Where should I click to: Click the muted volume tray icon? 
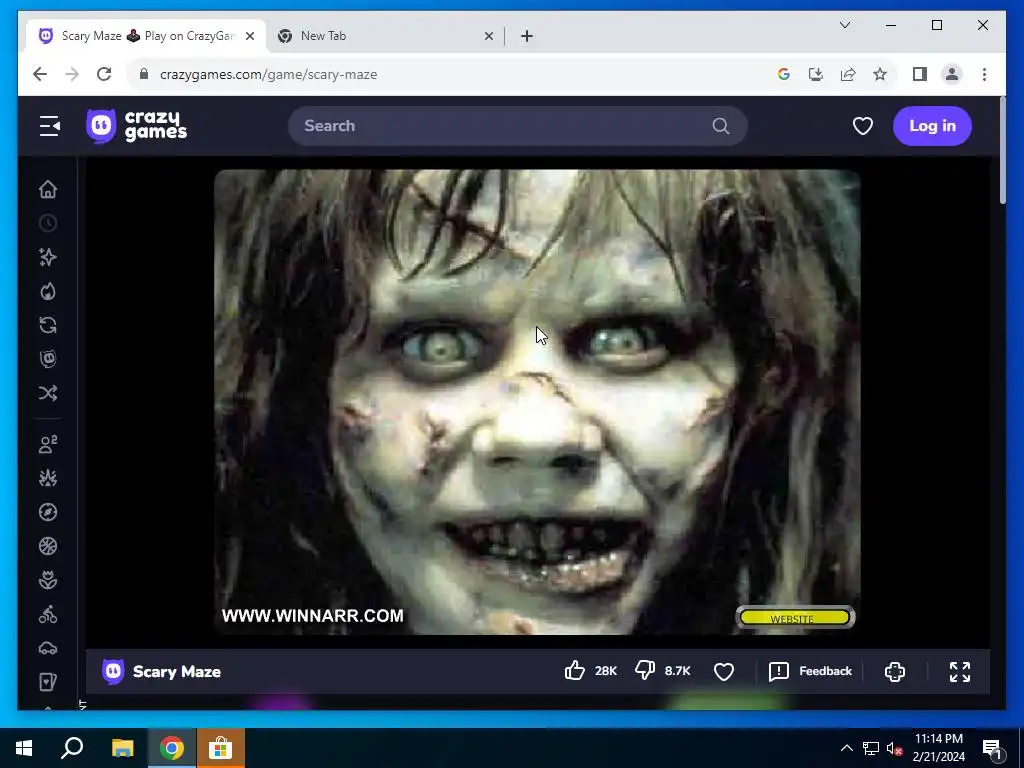[x=894, y=748]
